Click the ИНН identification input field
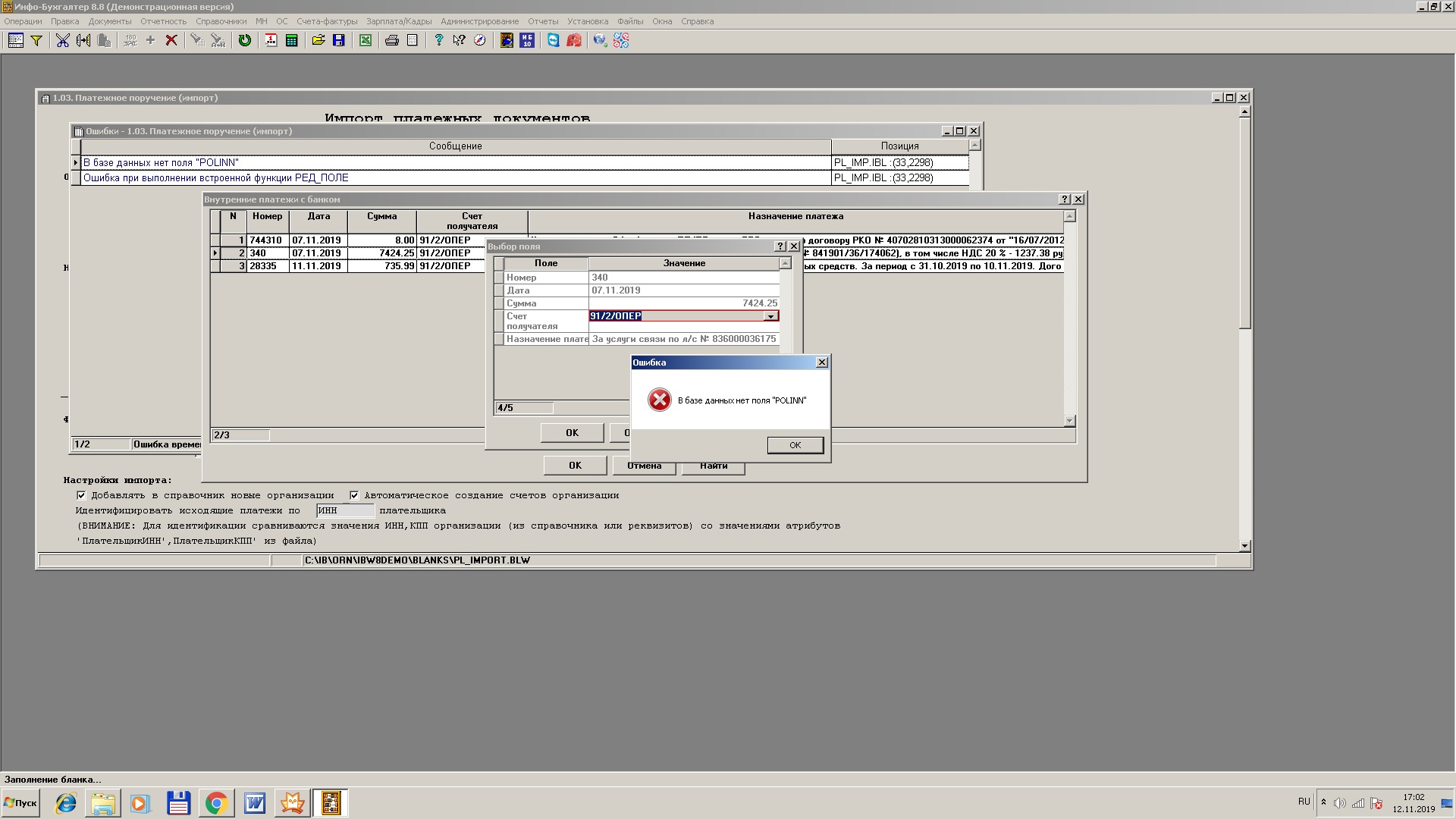This screenshot has height=819, width=1456. (345, 511)
